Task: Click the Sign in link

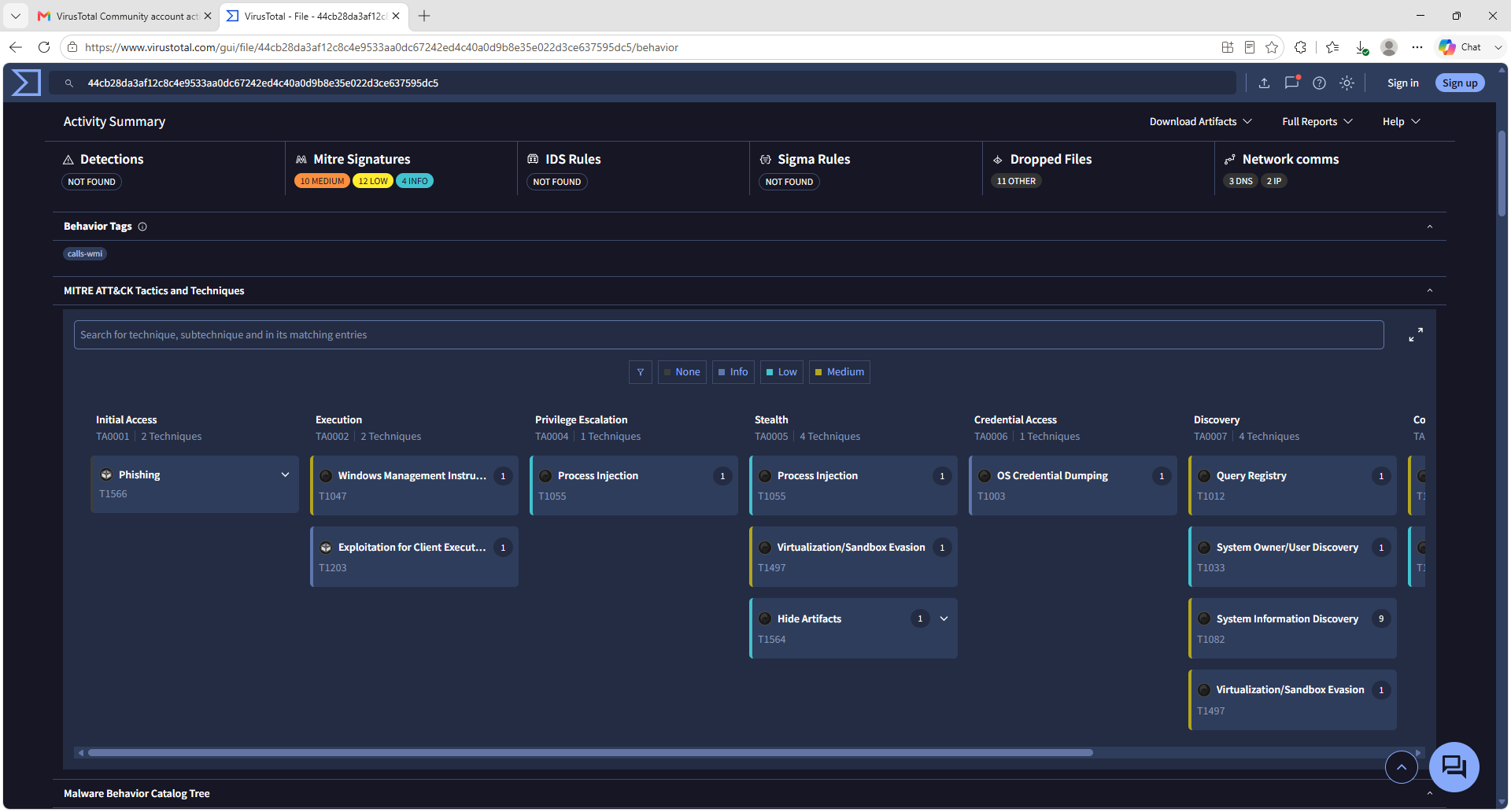Action: pos(1402,83)
